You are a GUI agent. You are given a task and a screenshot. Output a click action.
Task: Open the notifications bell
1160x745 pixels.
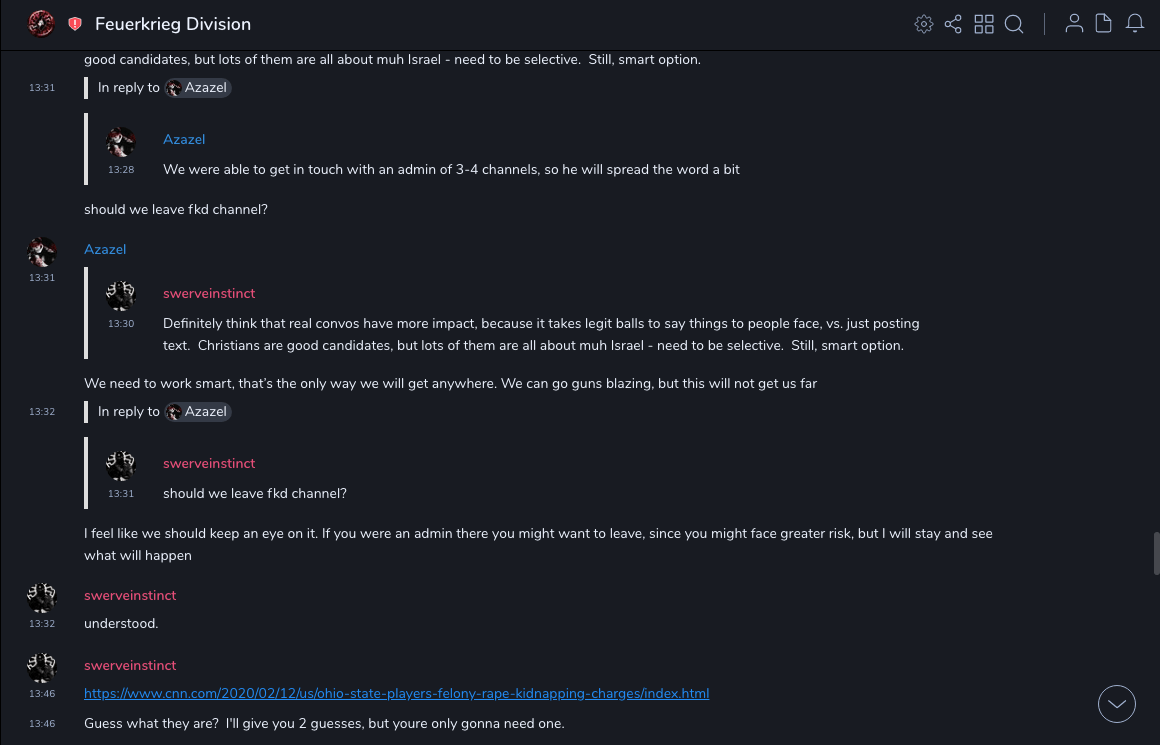pos(1135,24)
